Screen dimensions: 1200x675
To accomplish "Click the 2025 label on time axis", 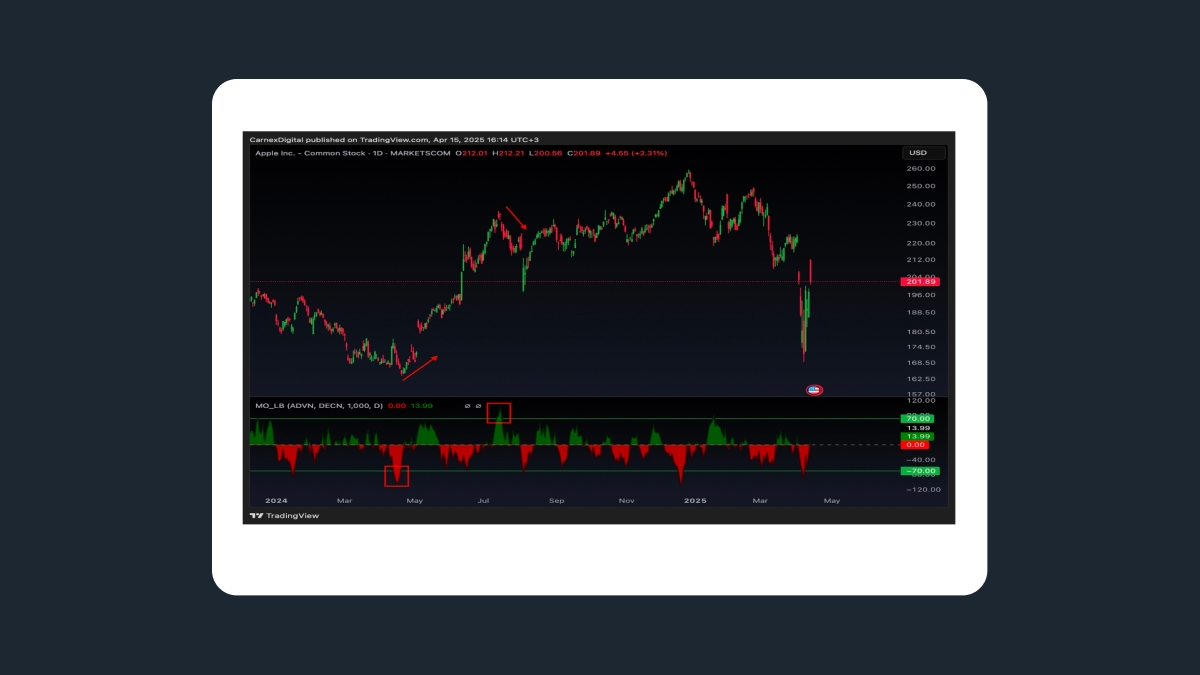I will pyautogui.click(x=695, y=500).
